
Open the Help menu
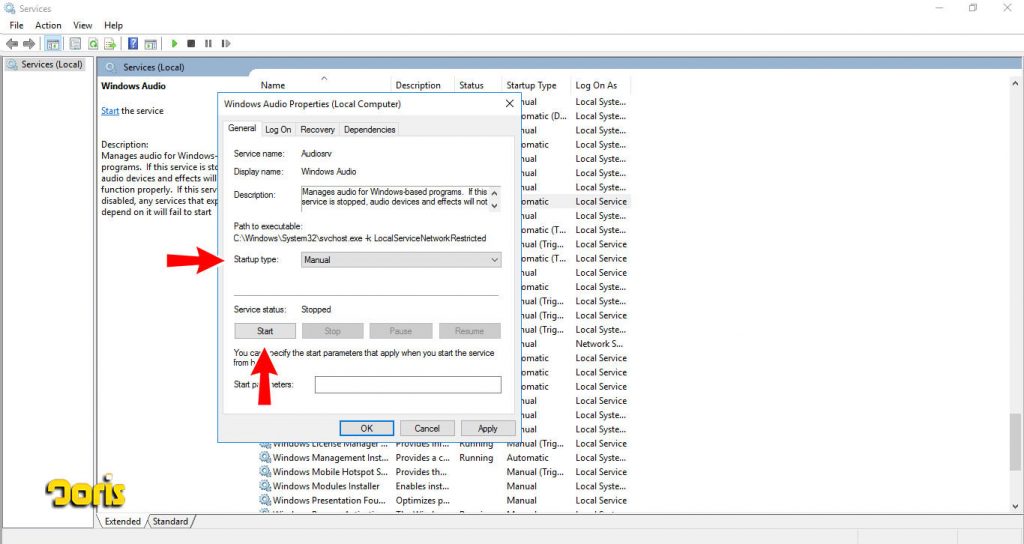[113, 25]
